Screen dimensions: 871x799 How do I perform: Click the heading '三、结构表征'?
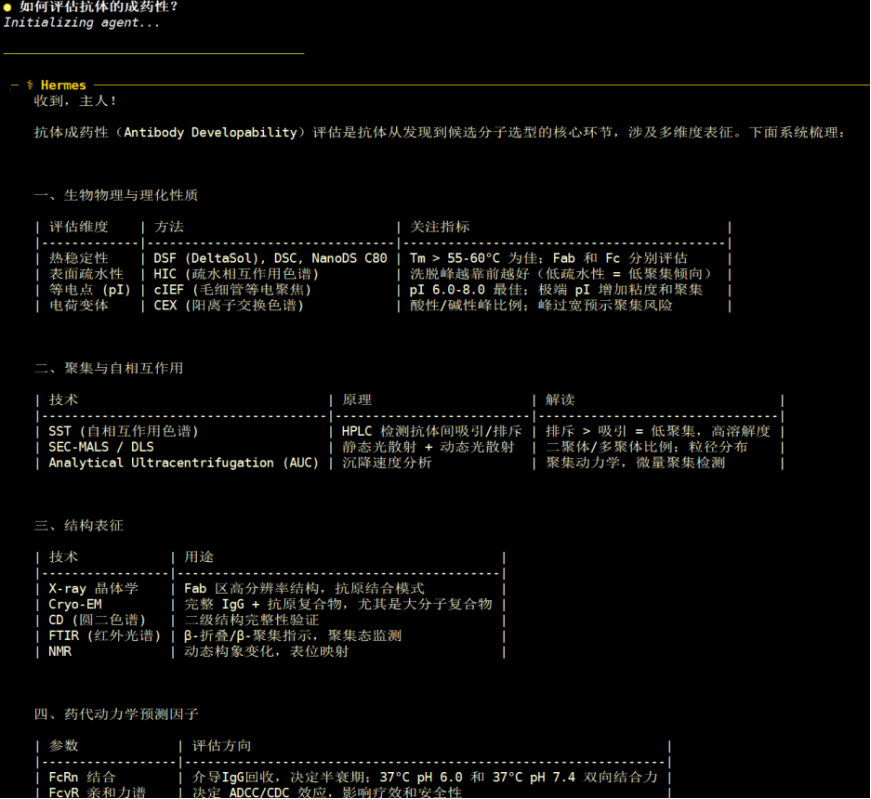click(x=78, y=526)
